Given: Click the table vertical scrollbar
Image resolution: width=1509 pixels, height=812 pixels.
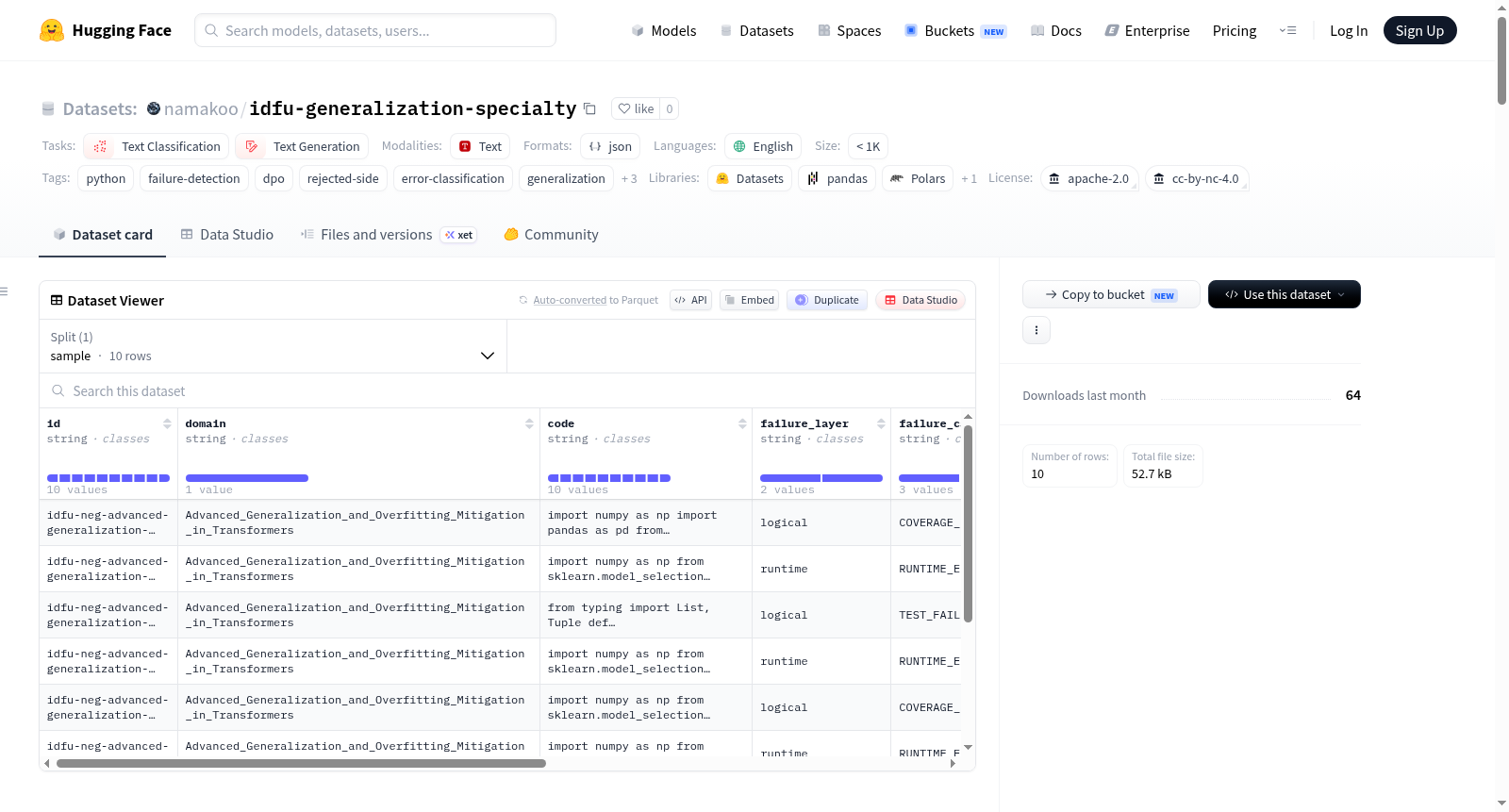Looking at the screenshot, I should pyautogui.click(x=968, y=523).
